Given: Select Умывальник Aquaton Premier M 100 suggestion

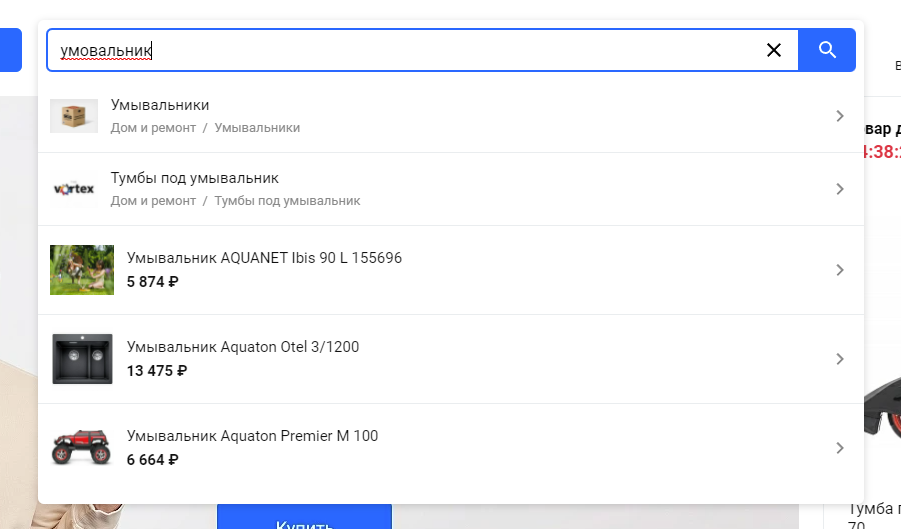Looking at the screenshot, I should coord(451,448).
